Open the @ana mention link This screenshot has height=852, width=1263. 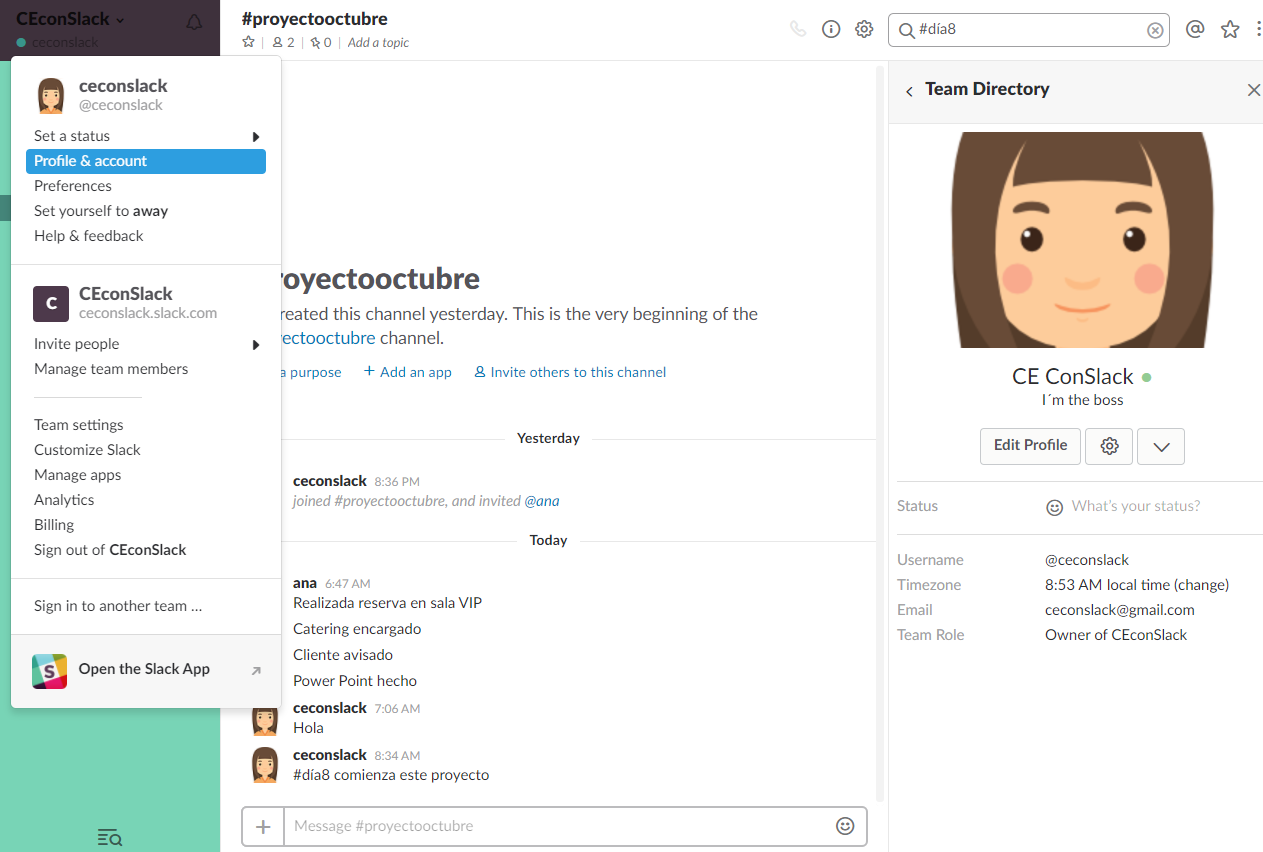click(x=542, y=501)
